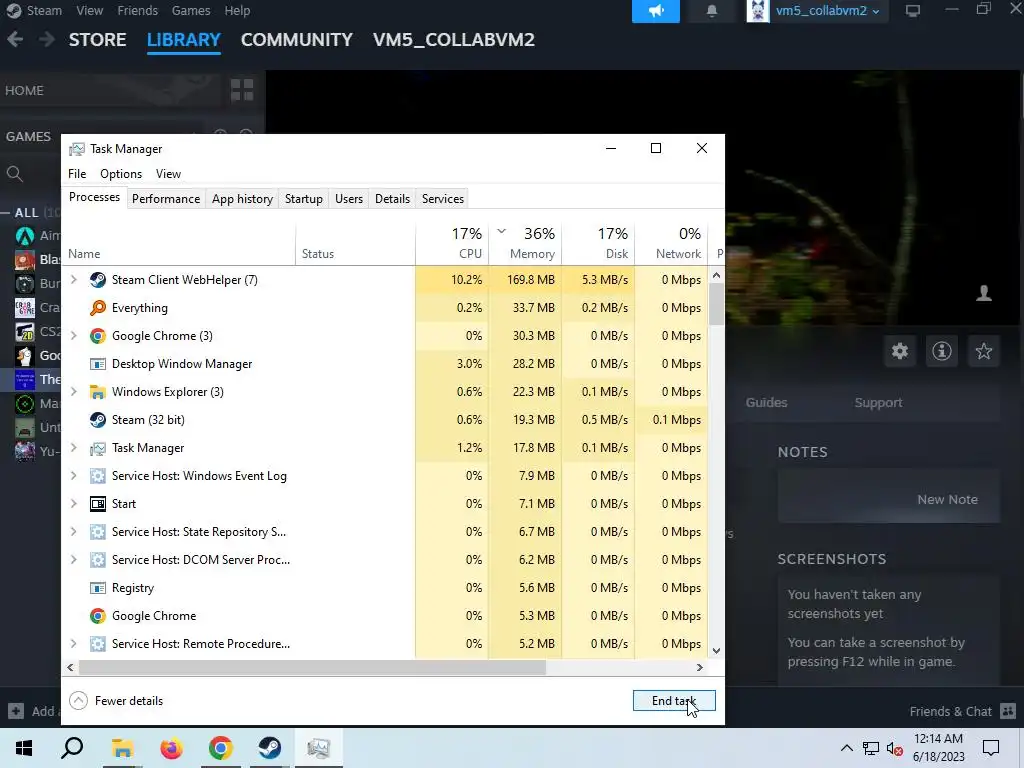Expand Task Manager process row
The image size is (1024, 768).
tap(74, 448)
